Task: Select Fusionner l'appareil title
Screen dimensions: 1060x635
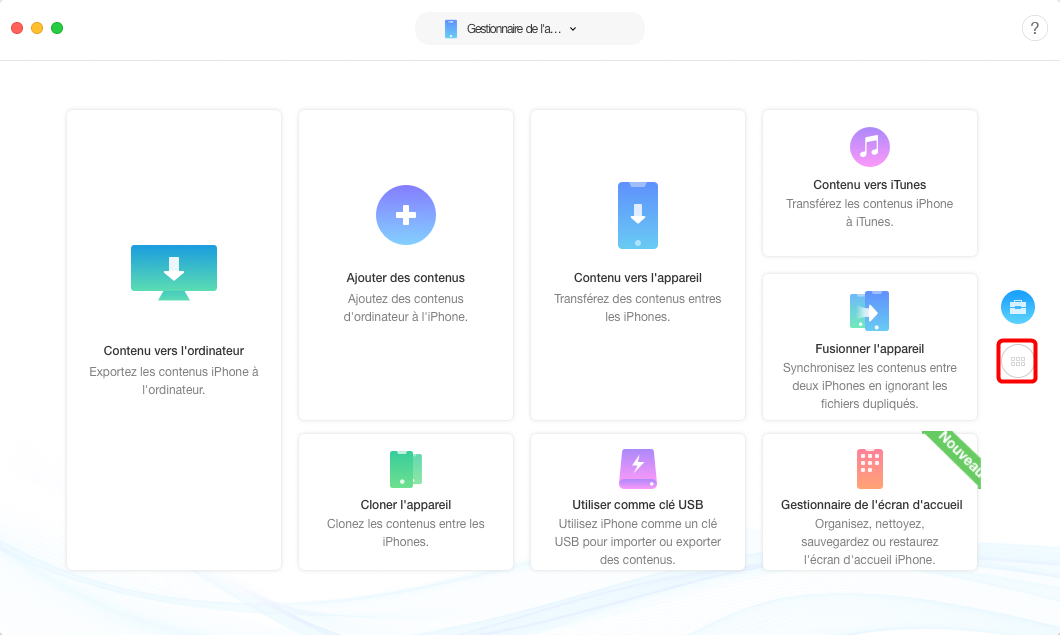Action: click(869, 348)
